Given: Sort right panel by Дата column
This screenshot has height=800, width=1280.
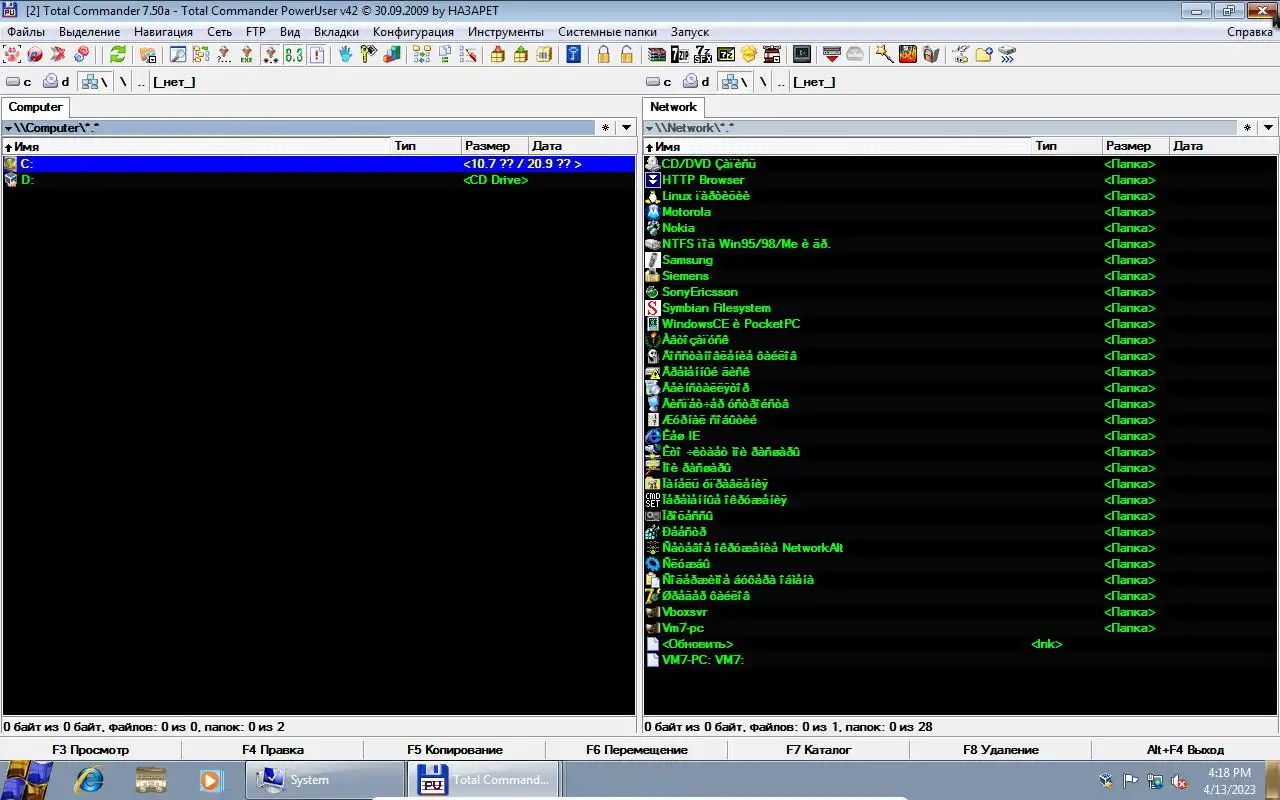Looking at the screenshot, I should click(1223, 146).
